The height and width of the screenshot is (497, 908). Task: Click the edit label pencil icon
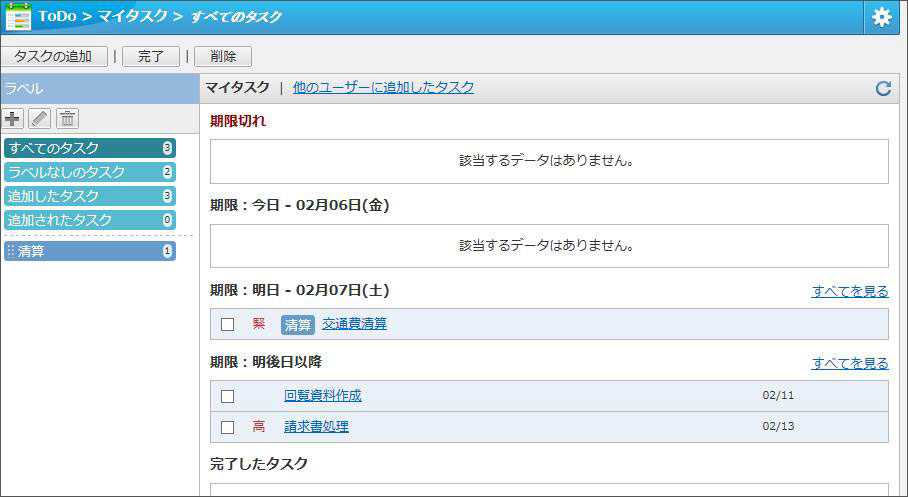40,119
